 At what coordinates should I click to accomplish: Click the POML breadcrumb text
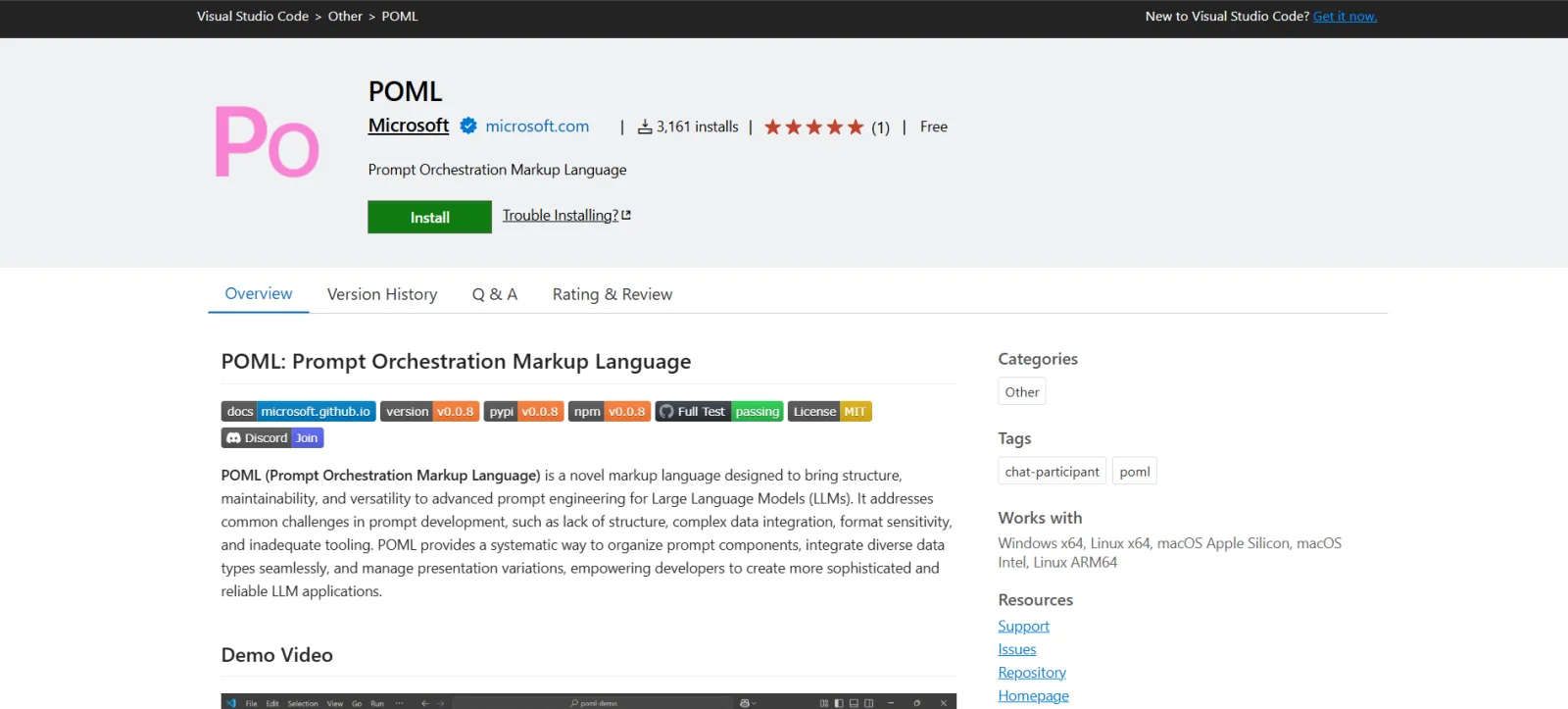pos(400,17)
